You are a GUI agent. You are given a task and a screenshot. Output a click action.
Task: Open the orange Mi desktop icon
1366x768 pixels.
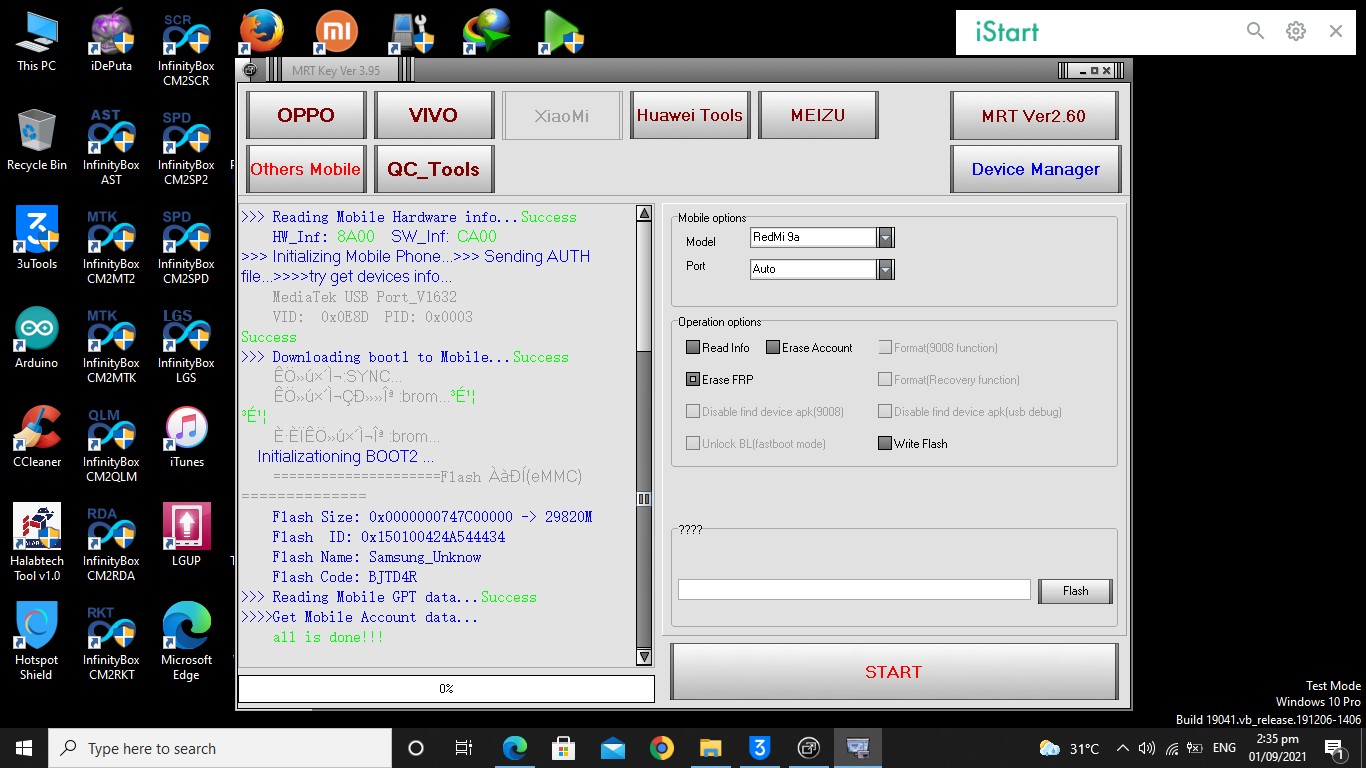[x=336, y=33]
